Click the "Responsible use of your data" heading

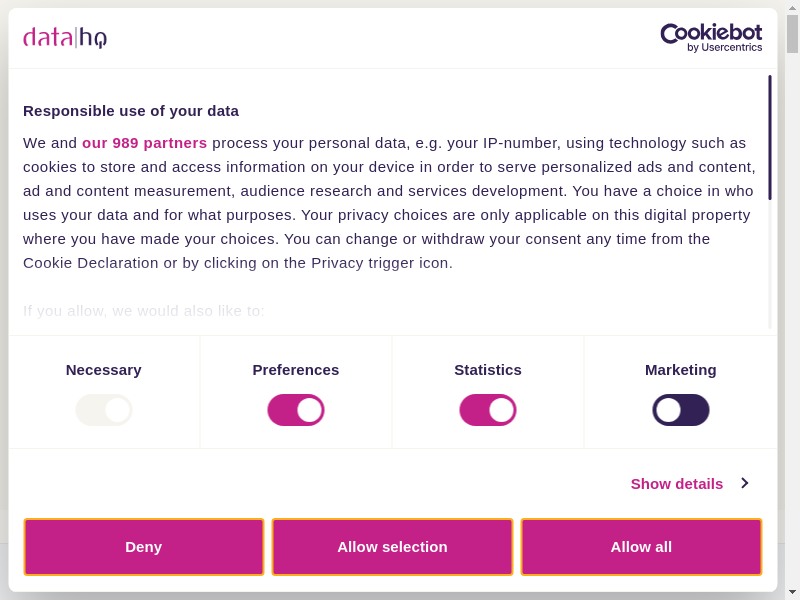[131, 111]
